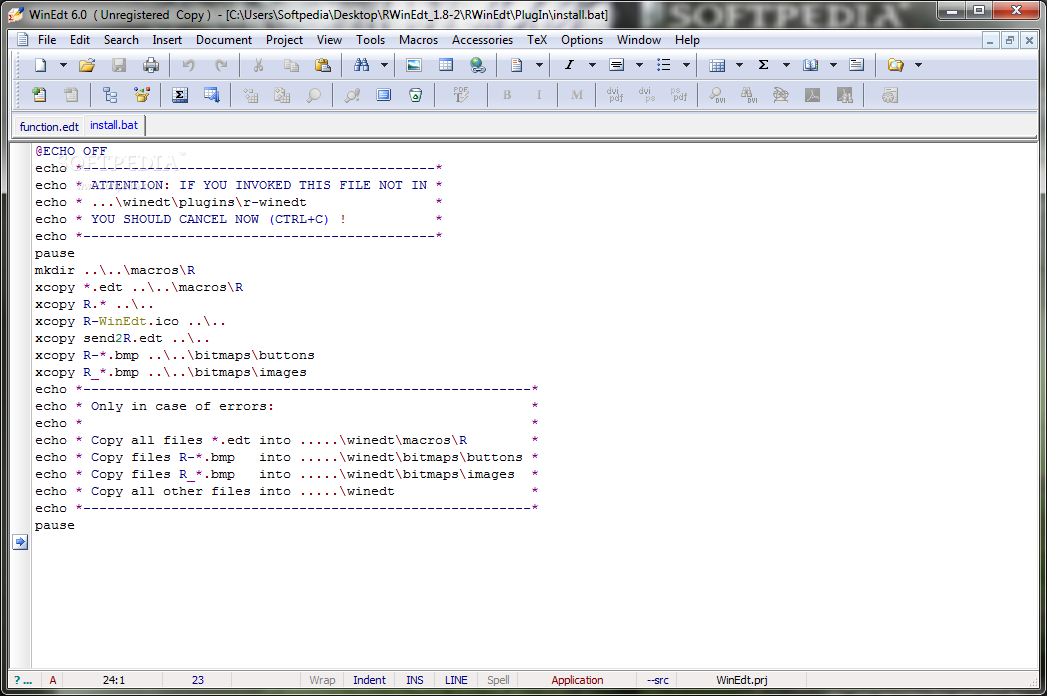Viewport: 1047px width, 696px height.
Task: Toggle Wrap mode in the status bar
Action: click(322, 680)
